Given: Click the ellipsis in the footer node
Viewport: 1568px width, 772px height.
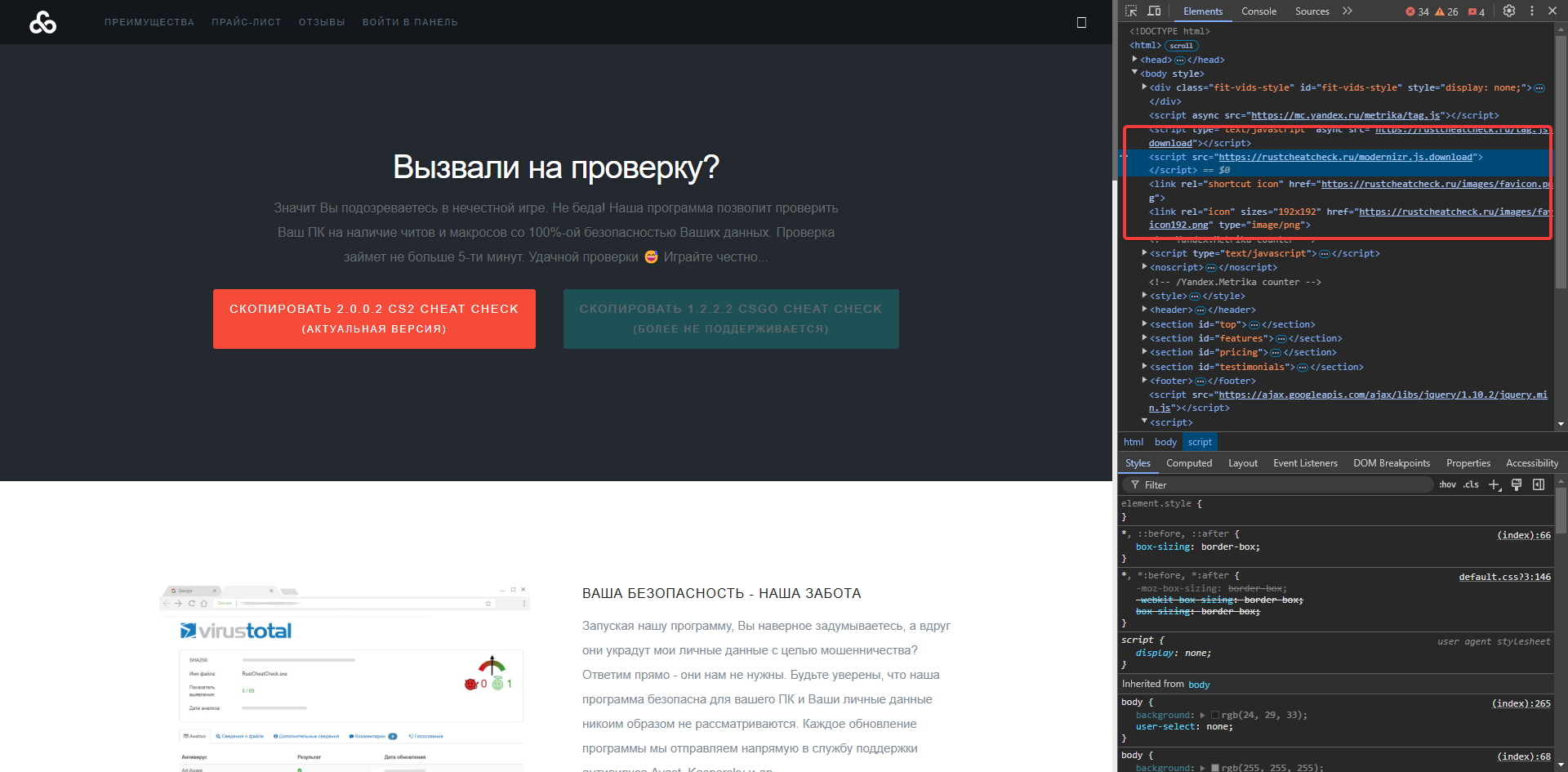Looking at the screenshot, I should point(1200,382).
